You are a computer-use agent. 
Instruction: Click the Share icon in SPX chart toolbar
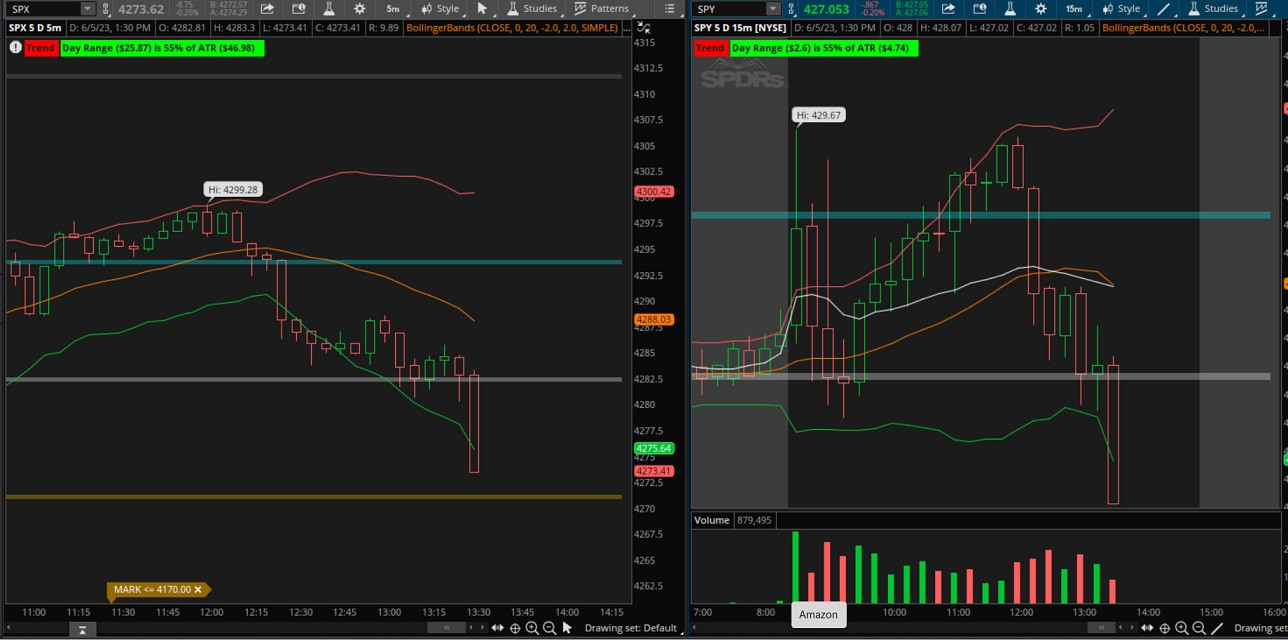267,9
